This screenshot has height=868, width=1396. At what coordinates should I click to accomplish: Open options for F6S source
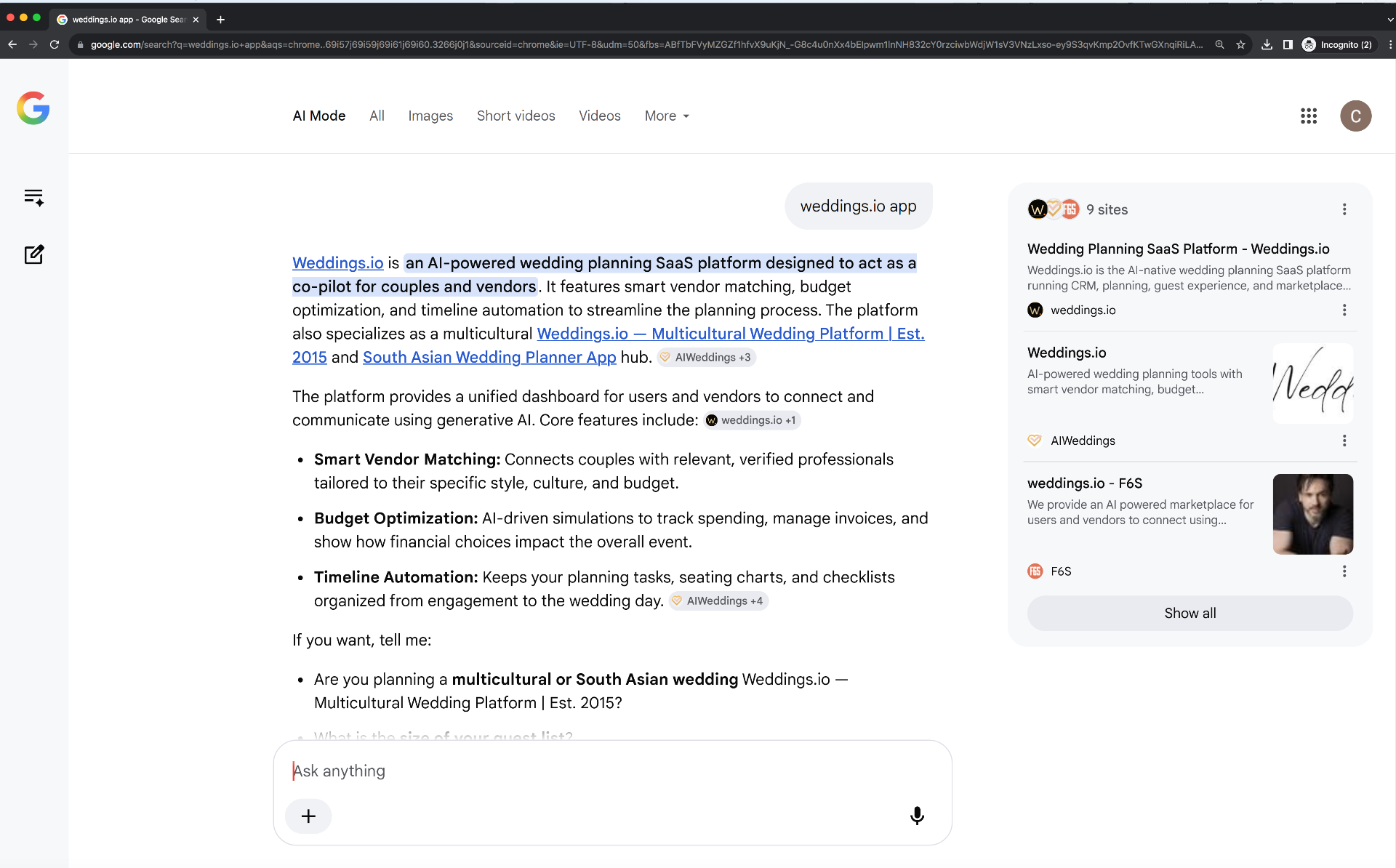1344,571
